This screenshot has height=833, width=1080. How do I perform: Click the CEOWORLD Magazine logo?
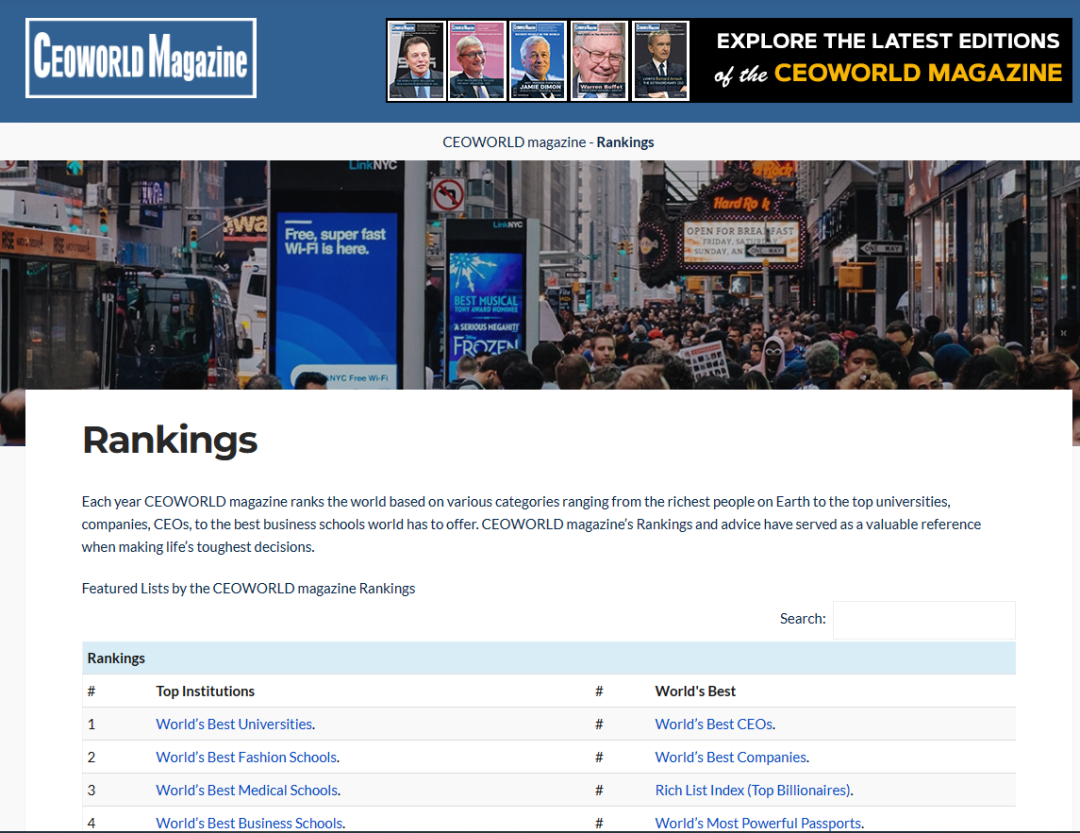(x=141, y=58)
